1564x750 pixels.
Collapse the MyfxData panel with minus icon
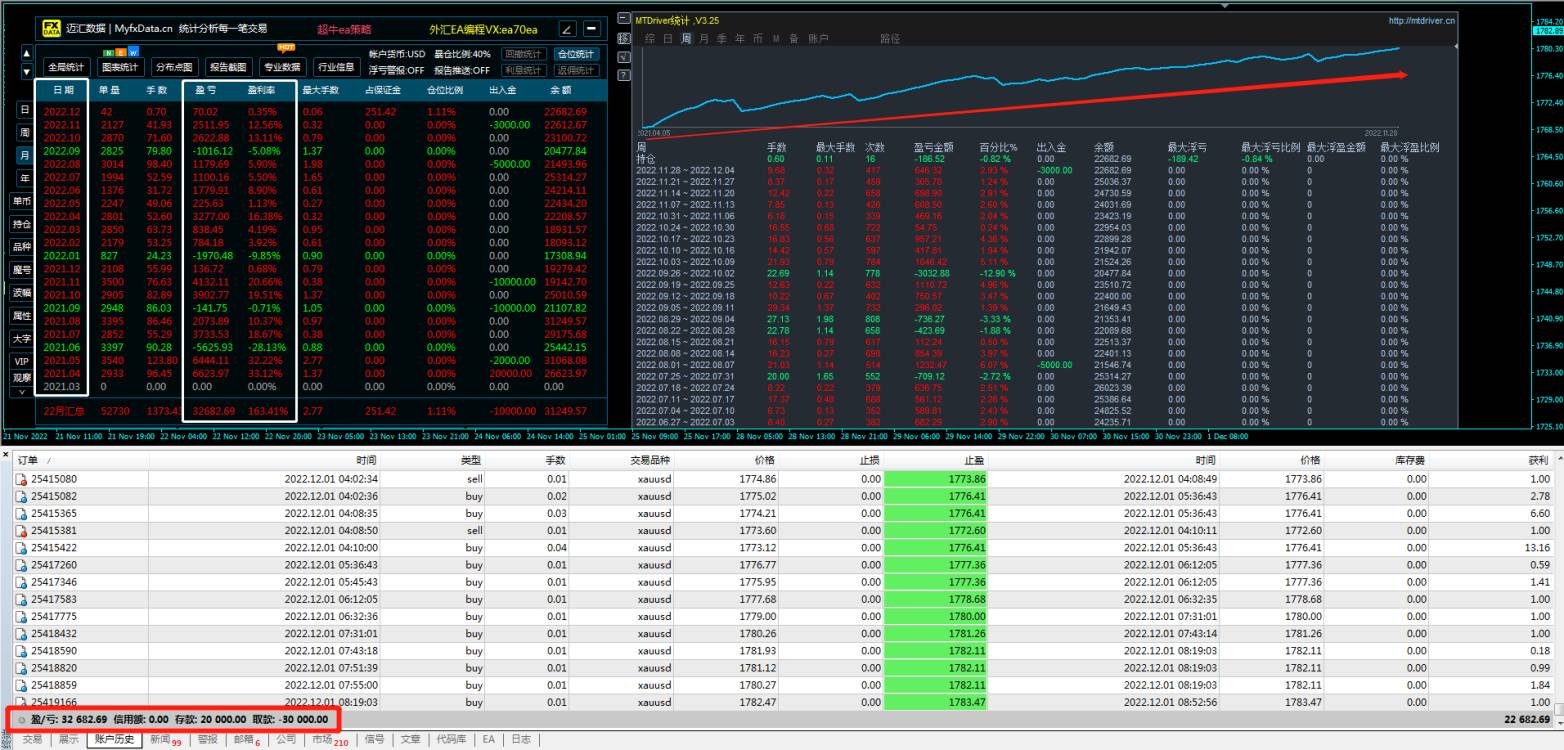tap(591, 30)
